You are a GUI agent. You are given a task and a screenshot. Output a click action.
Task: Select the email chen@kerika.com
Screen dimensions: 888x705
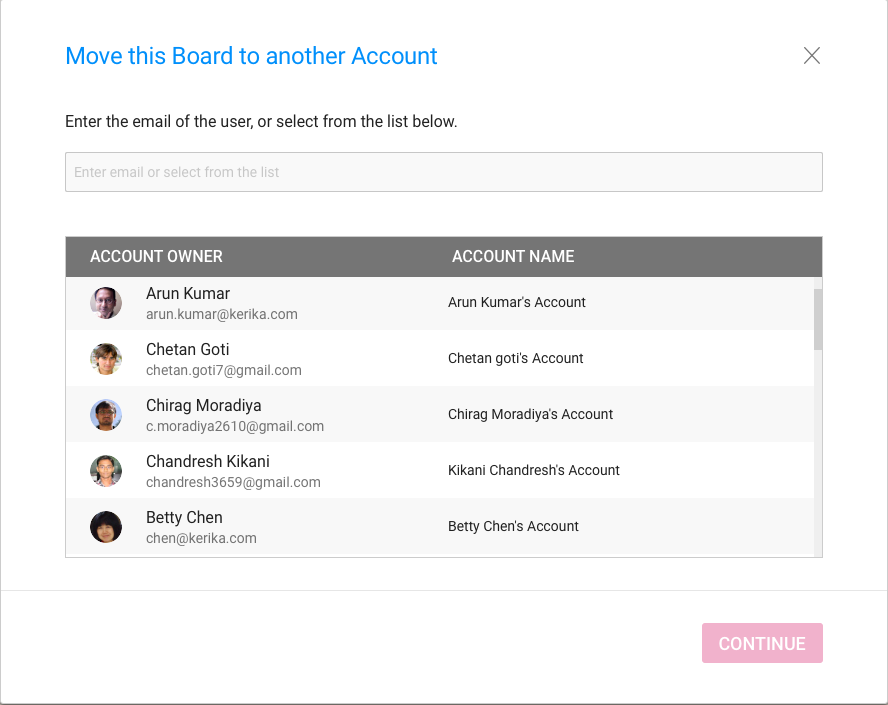coord(201,539)
